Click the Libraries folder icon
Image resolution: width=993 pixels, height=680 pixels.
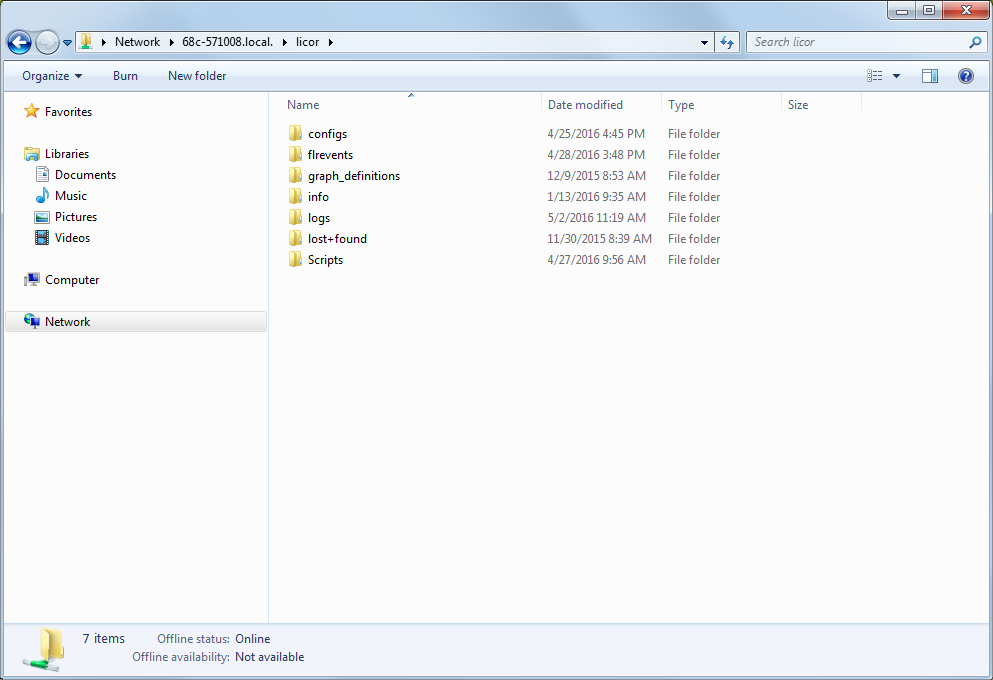[x=32, y=153]
